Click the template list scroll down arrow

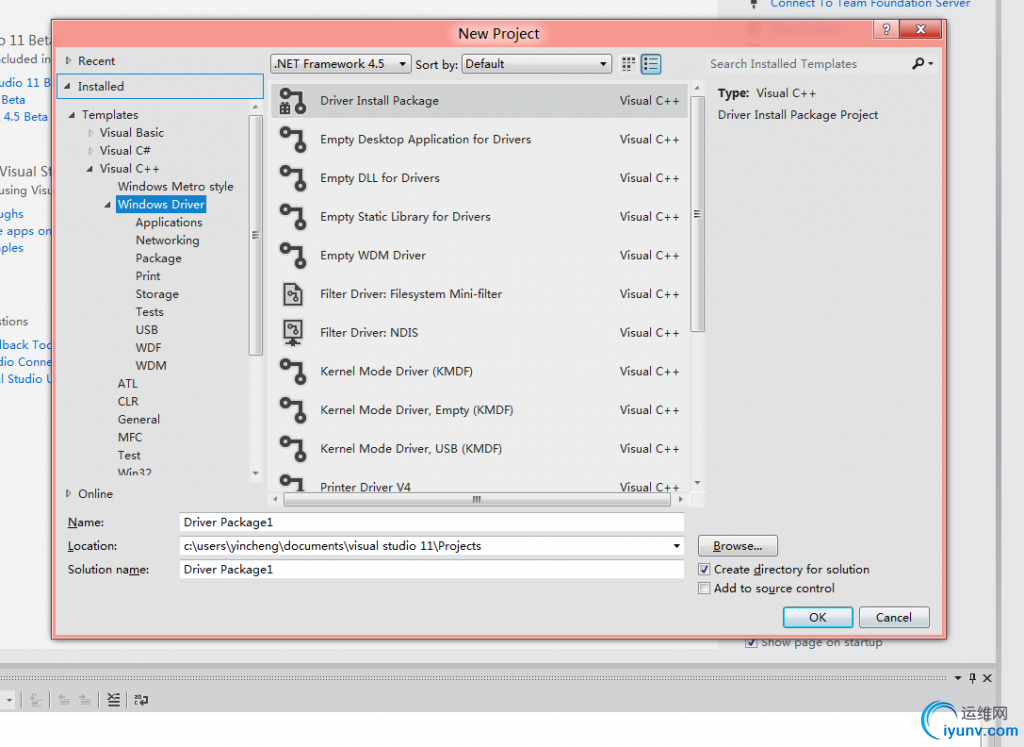pyautogui.click(x=697, y=483)
